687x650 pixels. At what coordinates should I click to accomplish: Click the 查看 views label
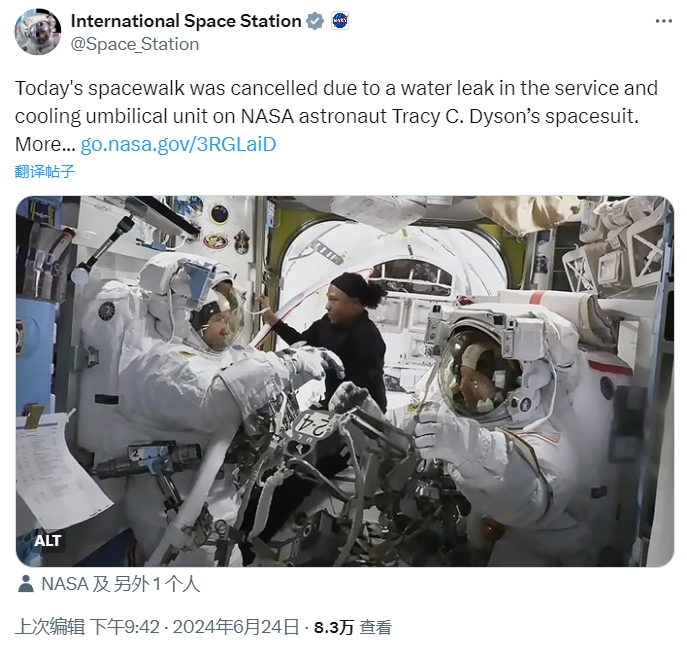click(376, 628)
